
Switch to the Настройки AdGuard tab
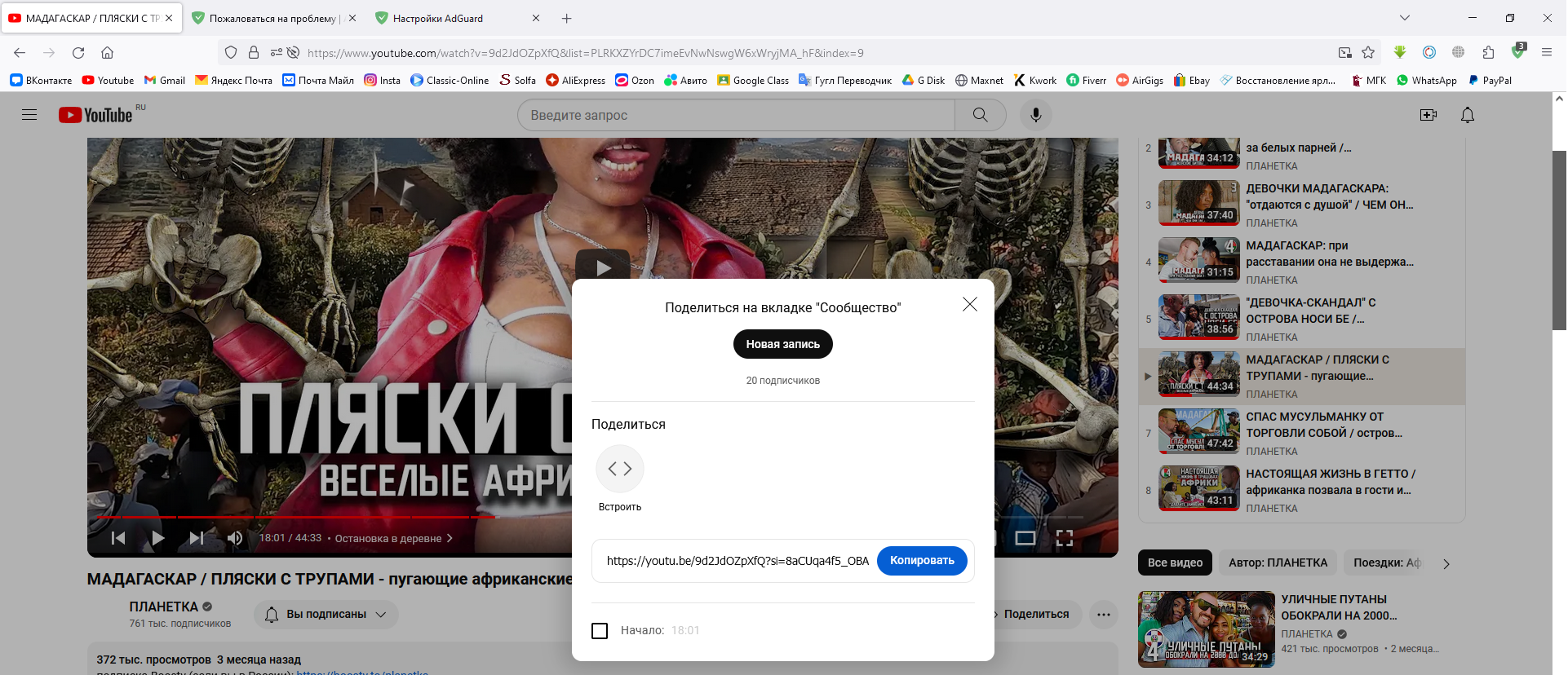click(437, 18)
